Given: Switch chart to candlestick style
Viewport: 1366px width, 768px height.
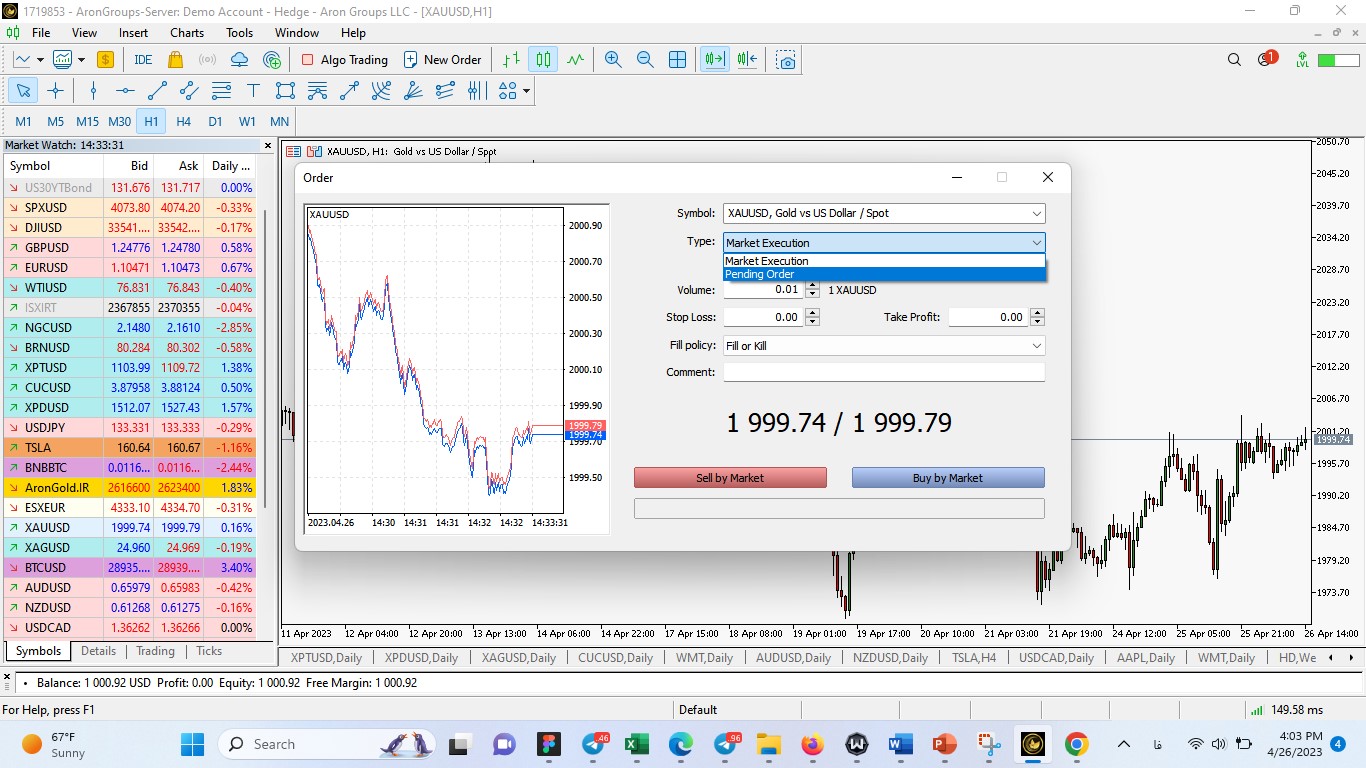Looking at the screenshot, I should [x=543, y=60].
